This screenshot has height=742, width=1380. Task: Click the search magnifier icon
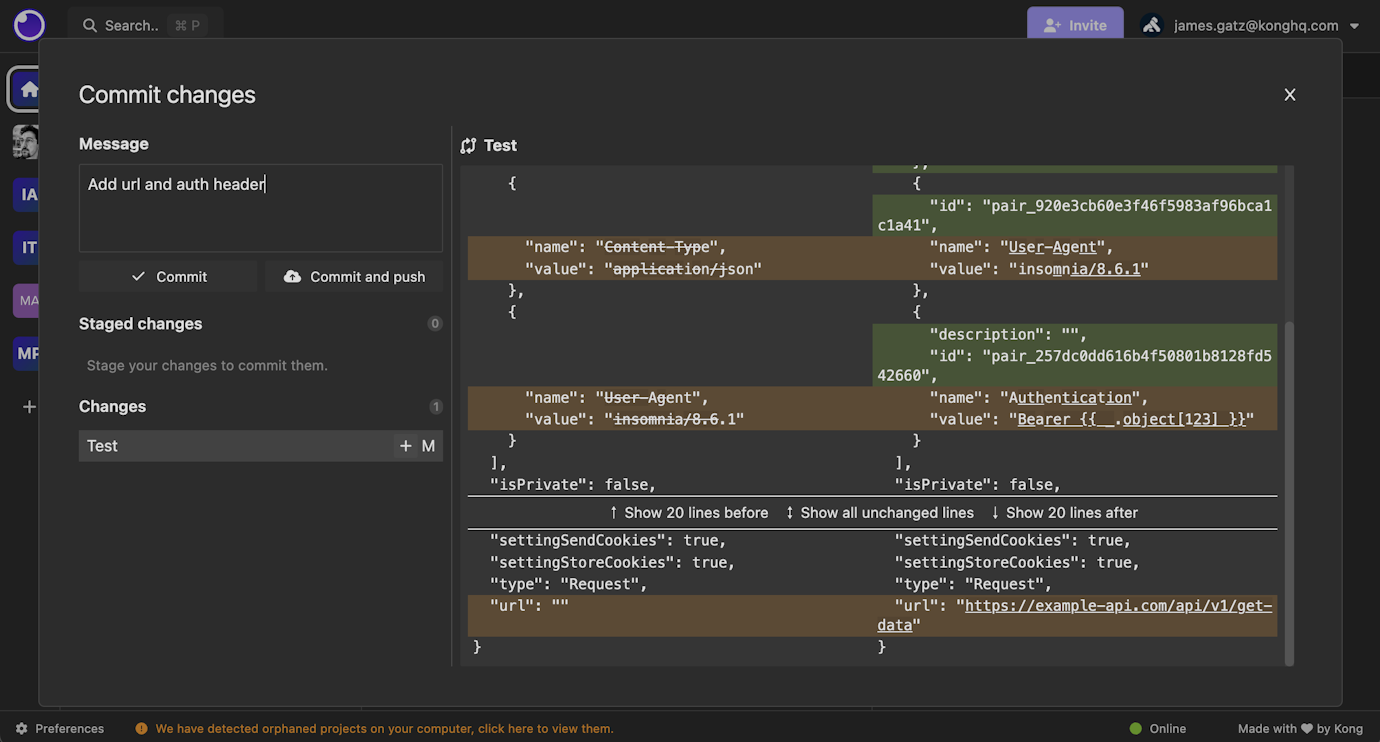coord(89,25)
